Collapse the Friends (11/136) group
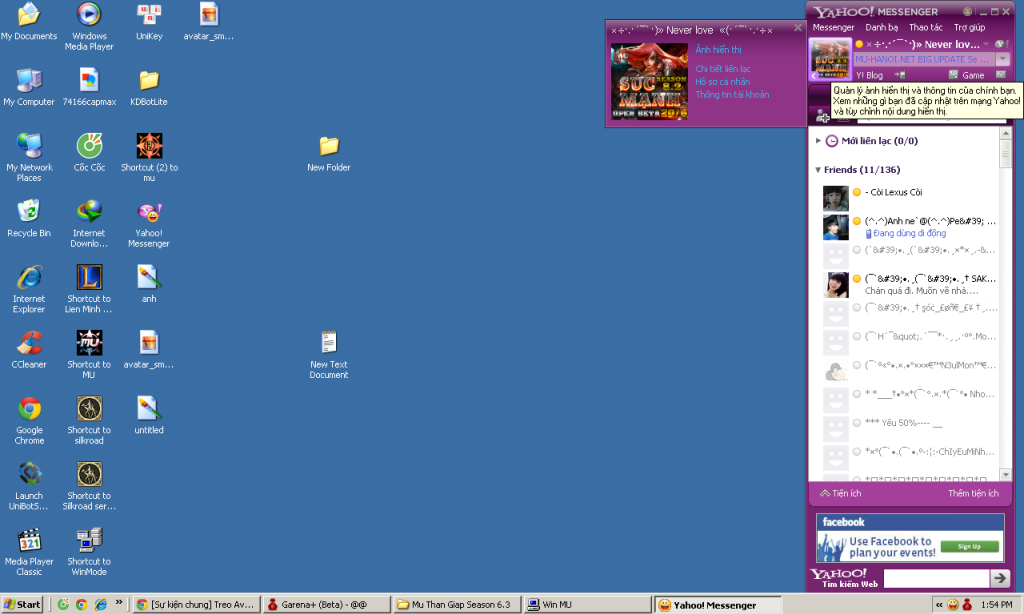This screenshot has height=614, width=1024. (818, 170)
